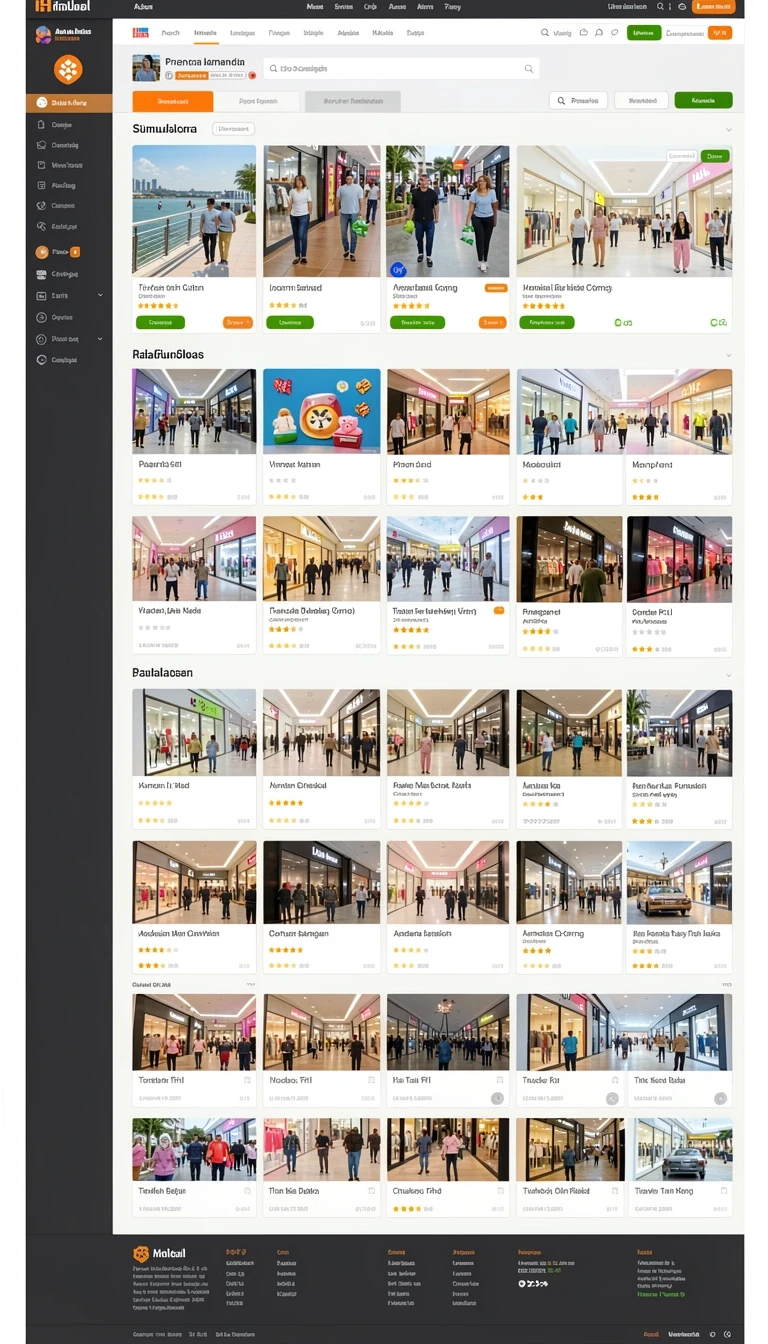Click the outlined button with magnifier icon
Viewport: 768px width, 1344px height.
578,100
